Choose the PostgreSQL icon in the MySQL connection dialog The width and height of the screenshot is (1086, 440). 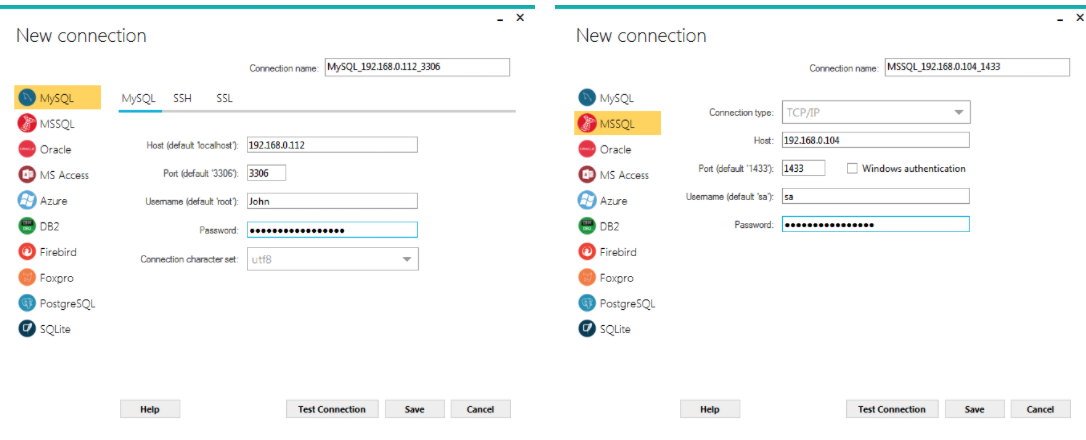click(x=27, y=303)
